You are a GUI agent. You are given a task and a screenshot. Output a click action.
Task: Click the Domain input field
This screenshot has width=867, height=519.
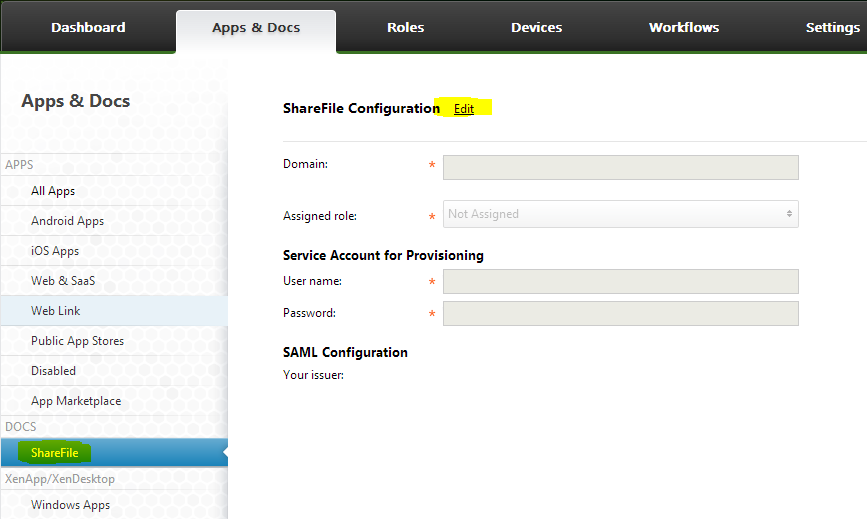pos(620,167)
